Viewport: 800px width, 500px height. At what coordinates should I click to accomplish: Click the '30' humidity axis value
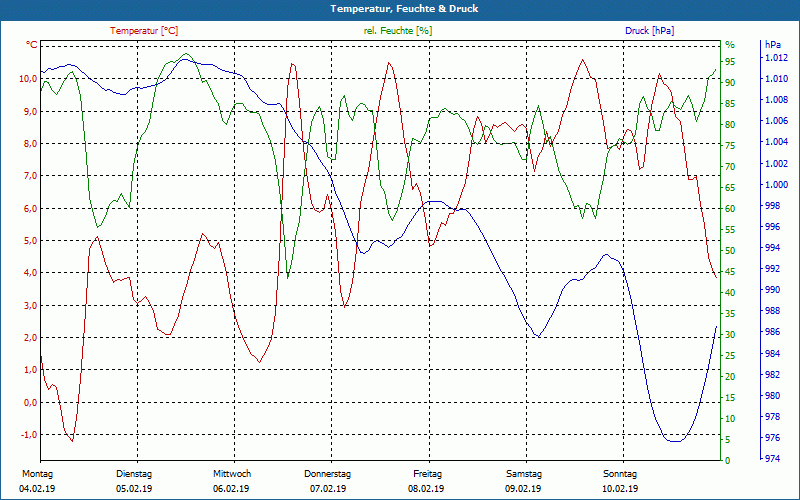pyautogui.click(x=730, y=335)
